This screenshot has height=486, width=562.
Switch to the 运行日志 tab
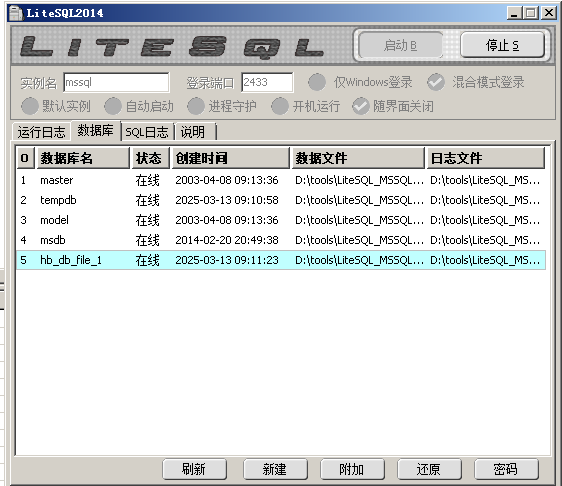click(x=42, y=132)
